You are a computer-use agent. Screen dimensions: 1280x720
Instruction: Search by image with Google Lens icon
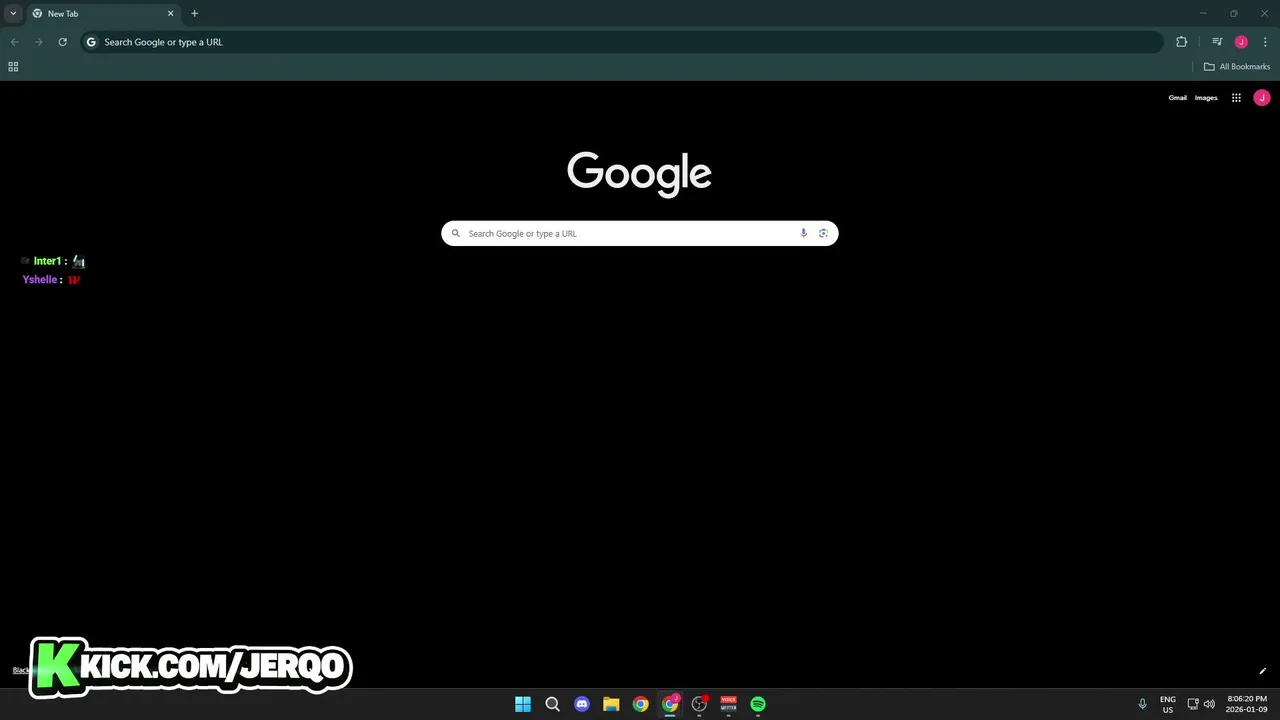(x=823, y=233)
